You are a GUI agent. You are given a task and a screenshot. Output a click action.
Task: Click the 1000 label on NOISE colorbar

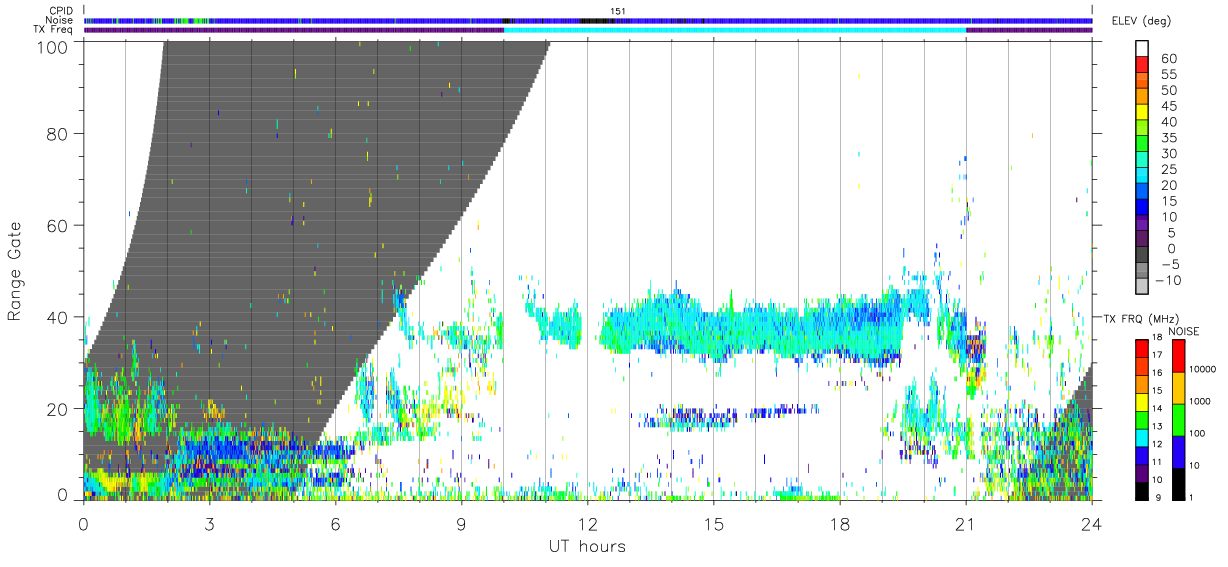pyautogui.click(x=1201, y=402)
